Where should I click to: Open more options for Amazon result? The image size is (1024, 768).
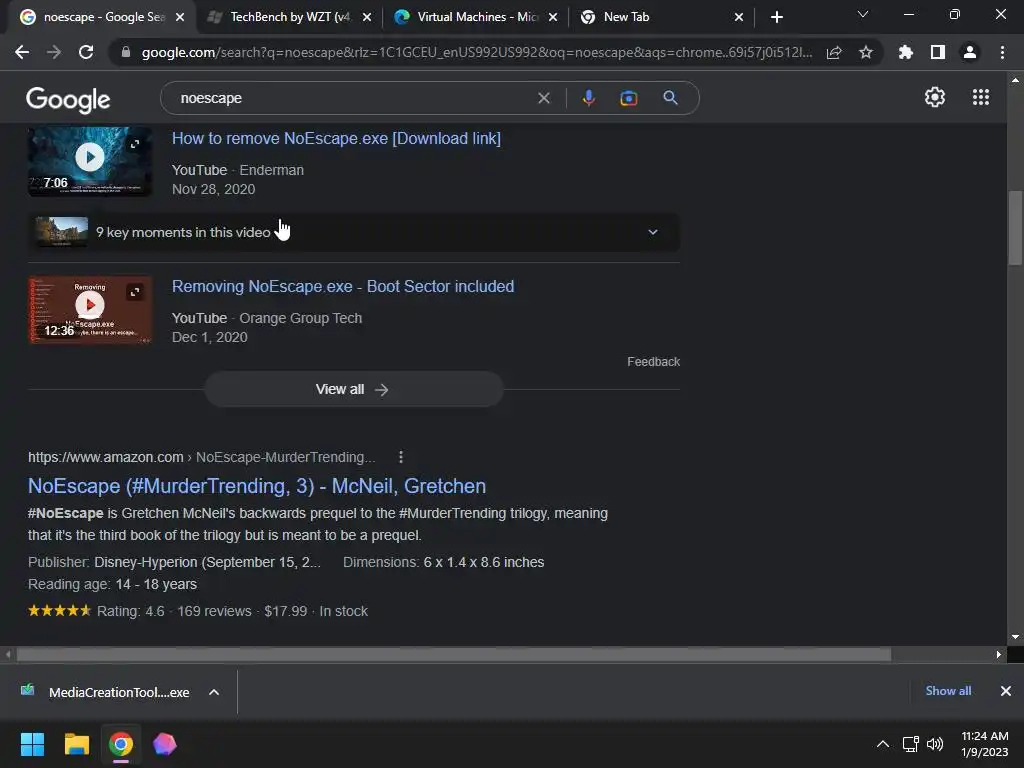(401, 457)
